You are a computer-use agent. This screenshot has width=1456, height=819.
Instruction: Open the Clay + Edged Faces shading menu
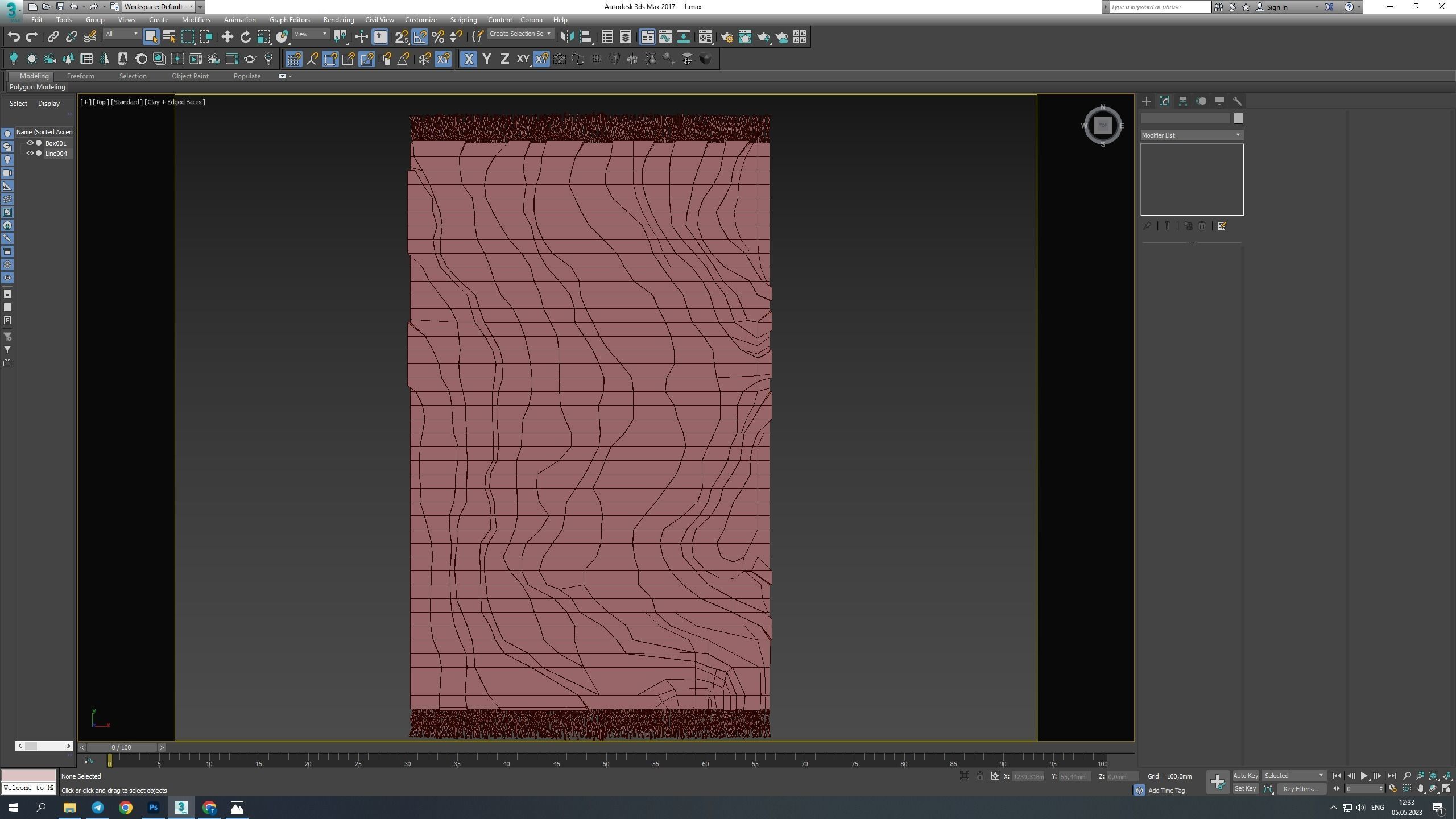175,102
